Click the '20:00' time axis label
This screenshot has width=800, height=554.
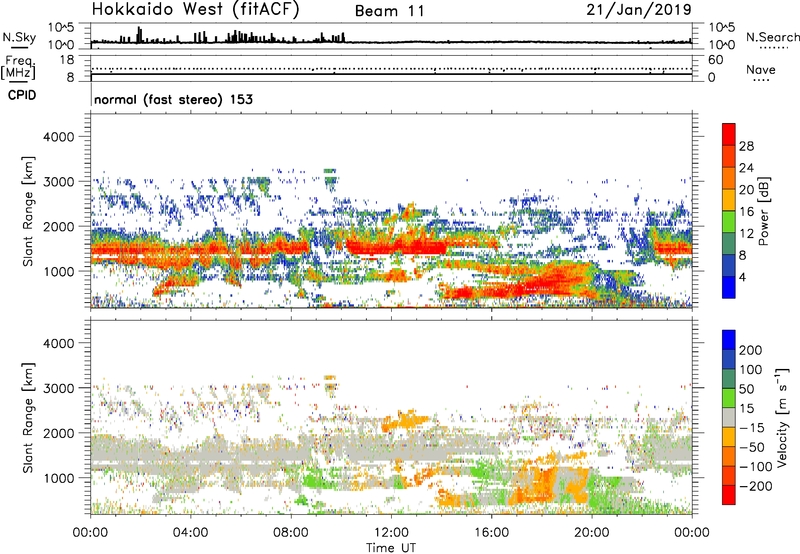[592, 533]
